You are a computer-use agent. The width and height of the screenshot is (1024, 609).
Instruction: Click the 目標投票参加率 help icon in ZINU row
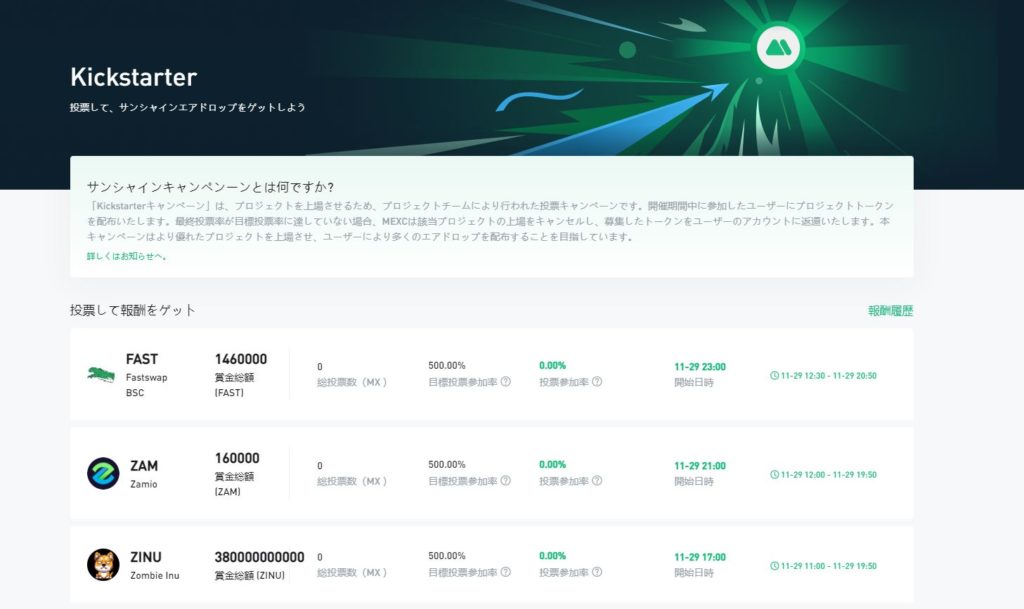coord(506,573)
